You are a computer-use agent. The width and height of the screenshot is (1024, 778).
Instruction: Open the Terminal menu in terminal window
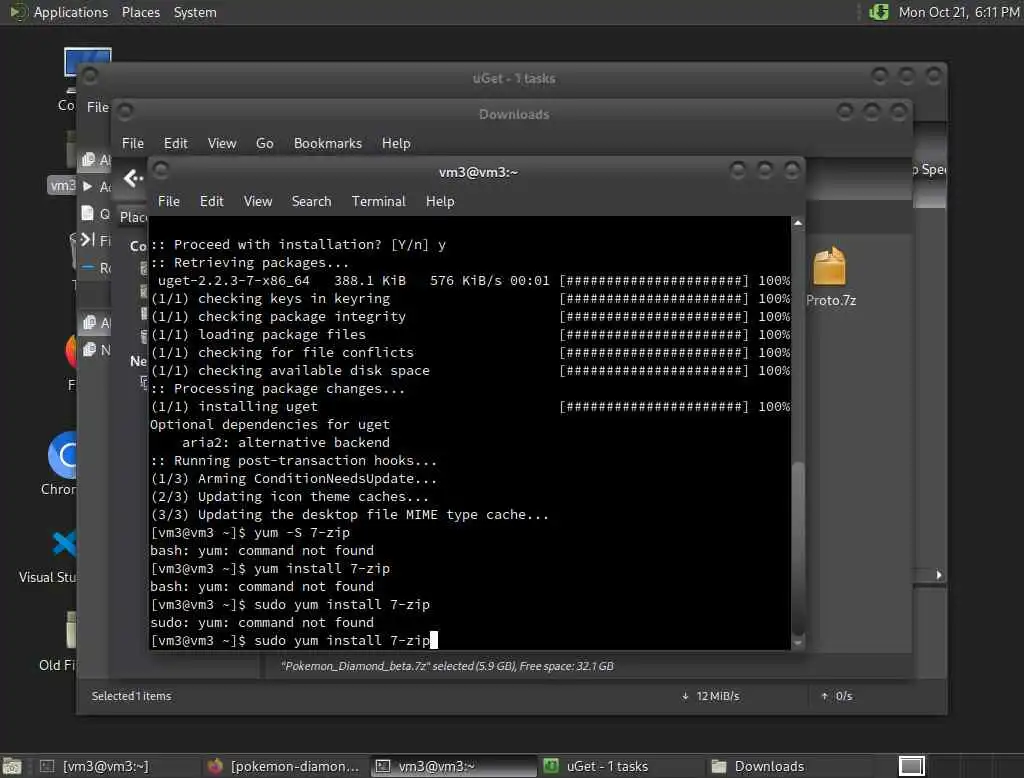pos(379,201)
